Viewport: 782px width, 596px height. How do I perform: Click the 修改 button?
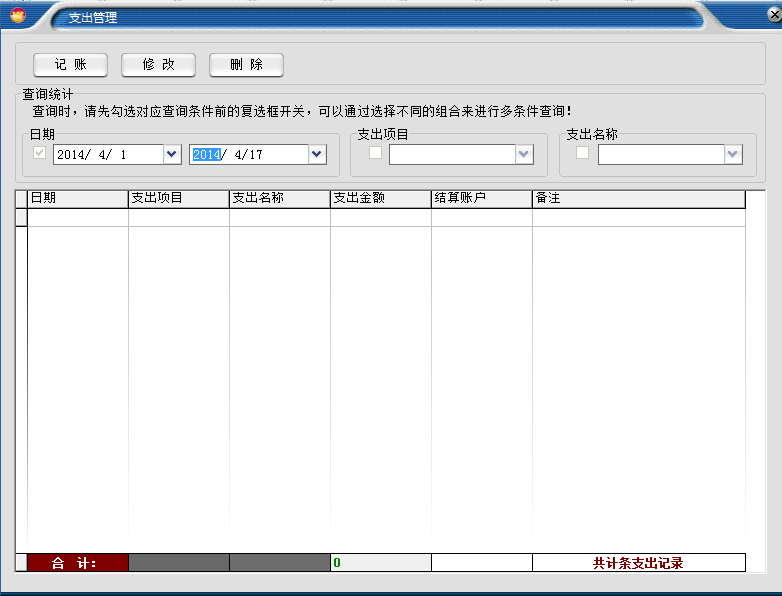[x=158, y=65]
